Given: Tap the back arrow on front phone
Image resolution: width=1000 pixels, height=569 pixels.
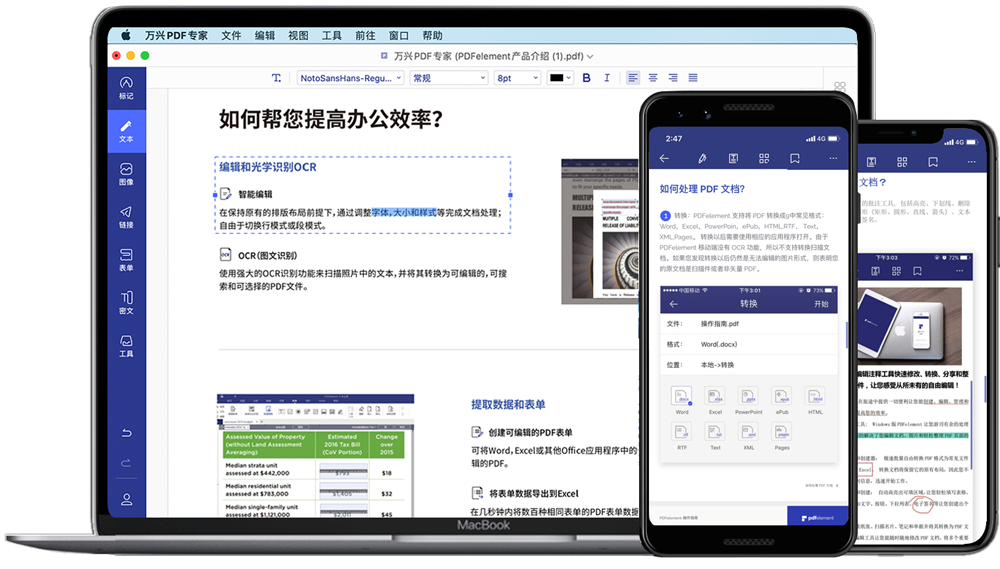Looking at the screenshot, I should pyautogui.click(x=665, y=158).
